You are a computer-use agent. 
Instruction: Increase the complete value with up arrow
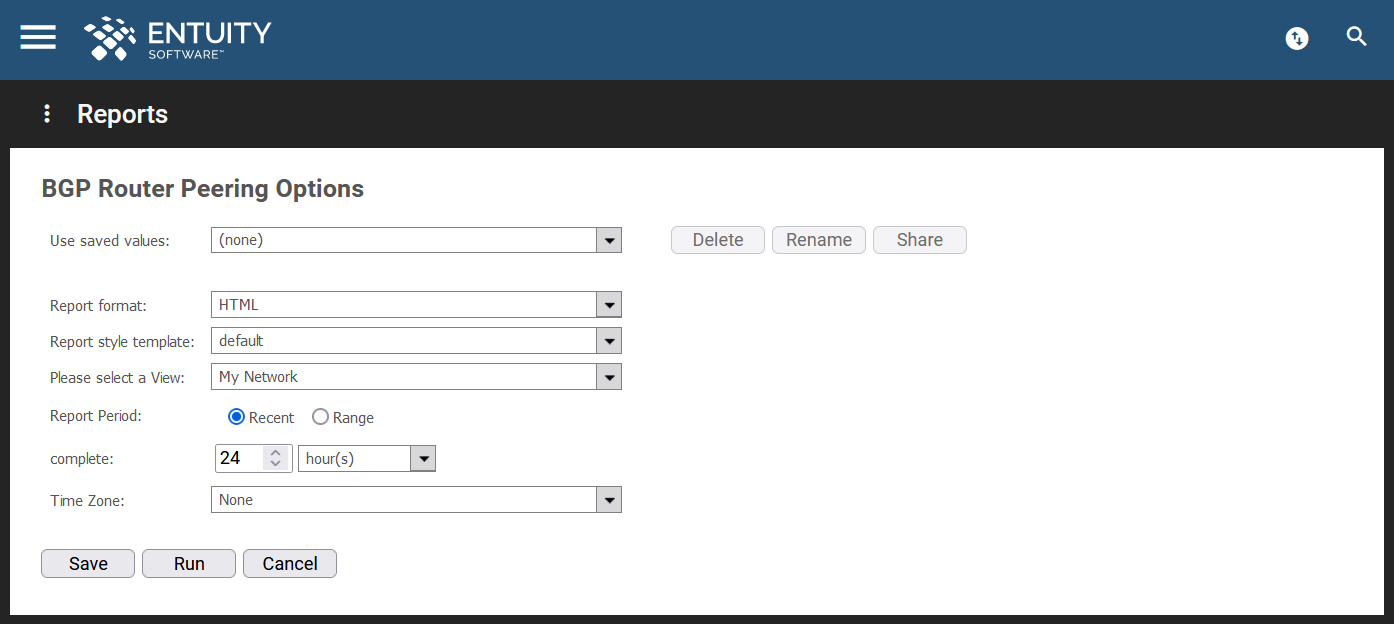click(x=276, y=452)
